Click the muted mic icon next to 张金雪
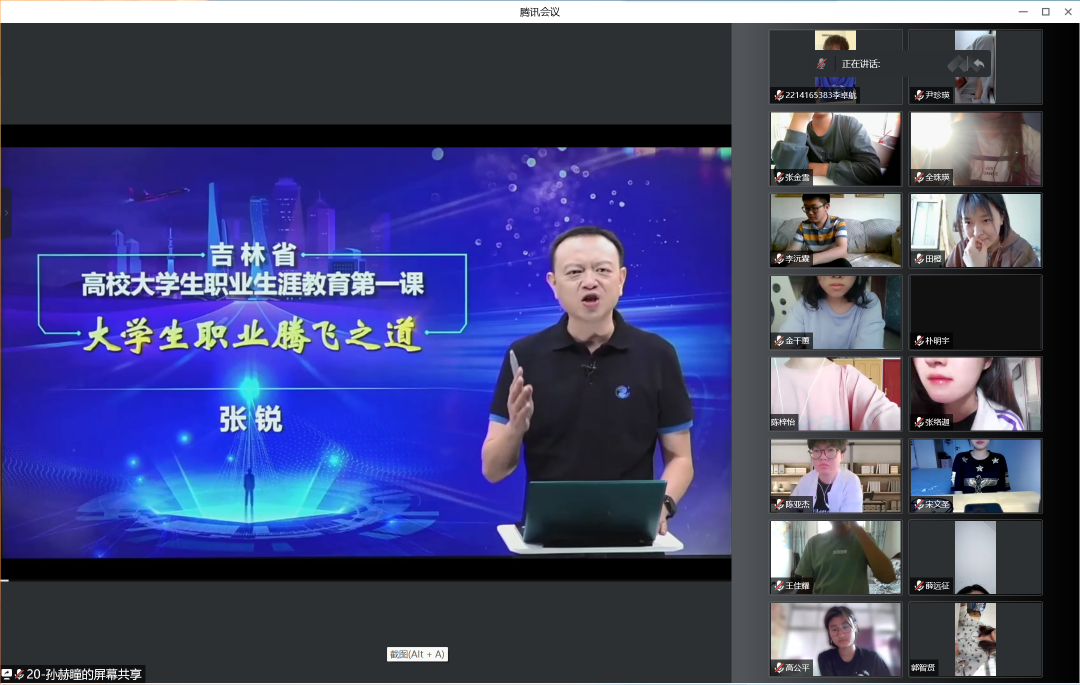The image size is (1080, 685). (x=779, y=177)
